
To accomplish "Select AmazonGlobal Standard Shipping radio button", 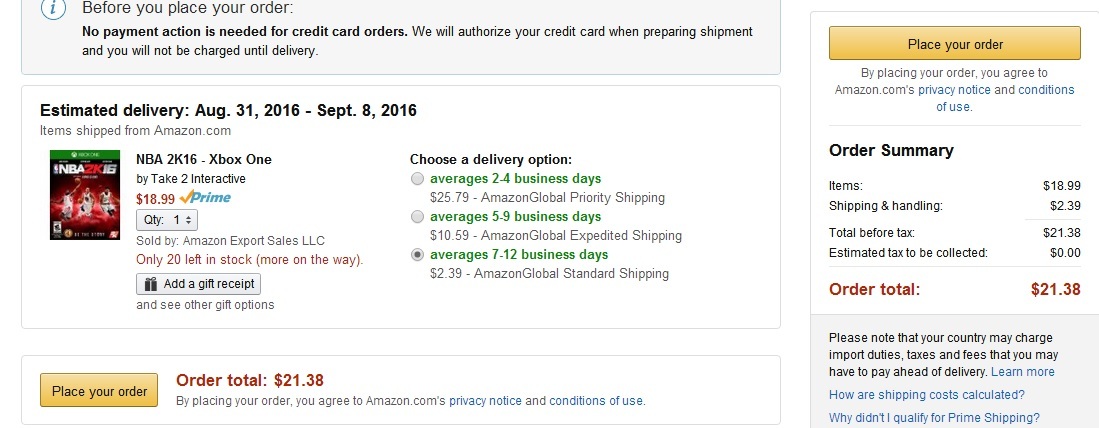I will (417, 254).
